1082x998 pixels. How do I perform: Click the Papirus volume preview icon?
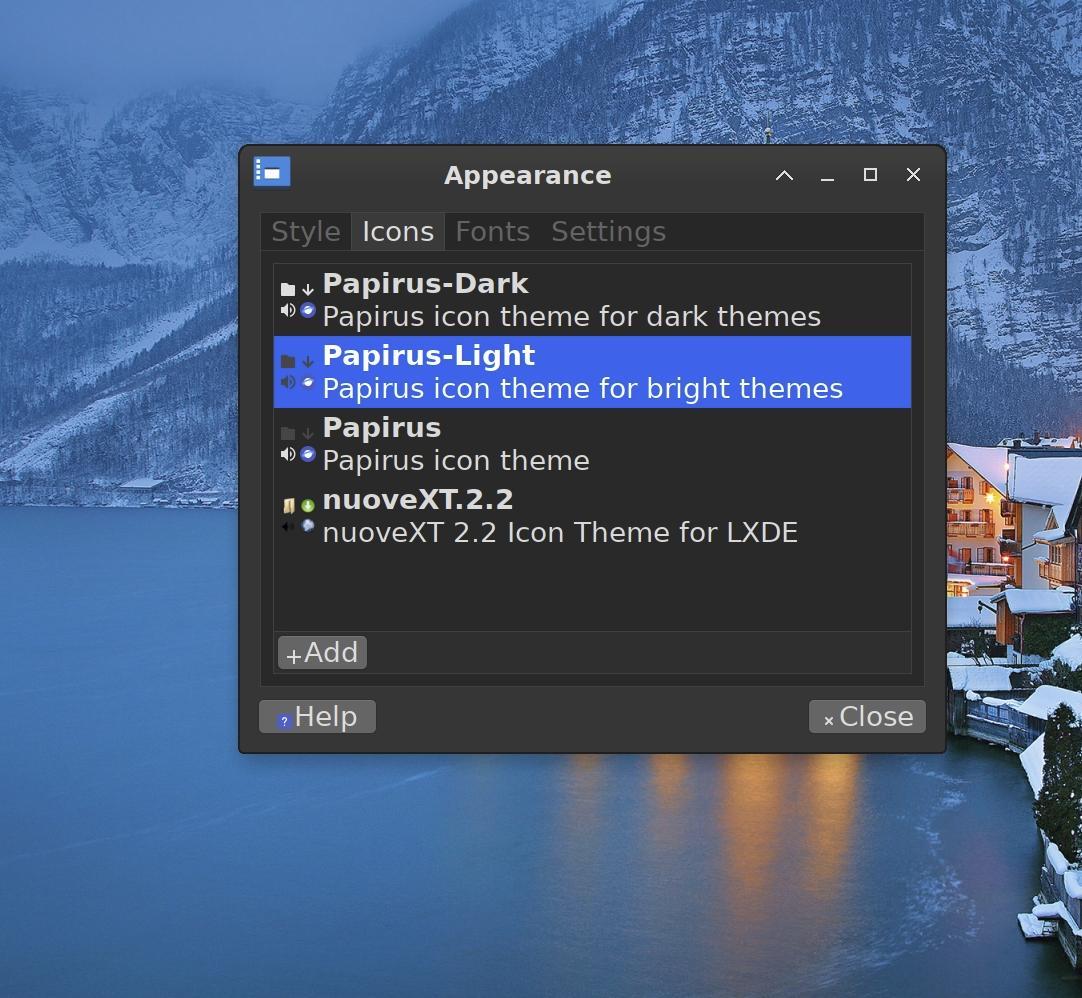pyautogui.click(x=288, y=454)
